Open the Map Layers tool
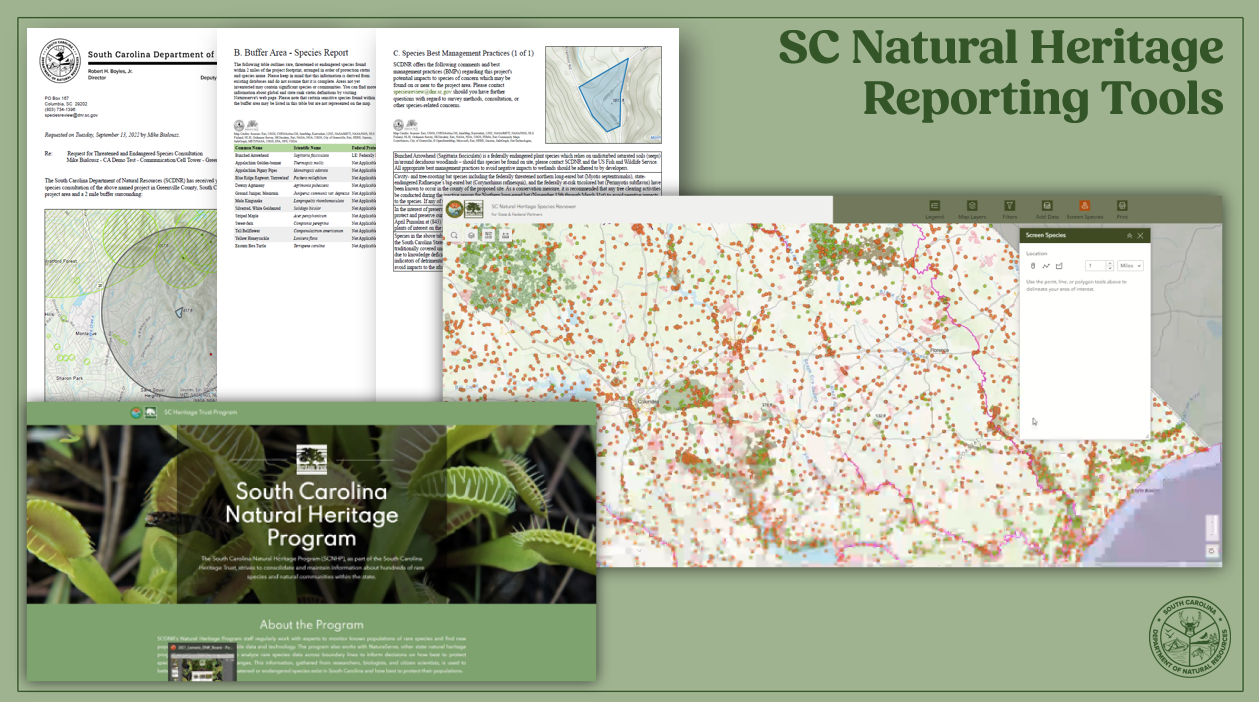Screen dimensions: 1259x702 (972, 205)
